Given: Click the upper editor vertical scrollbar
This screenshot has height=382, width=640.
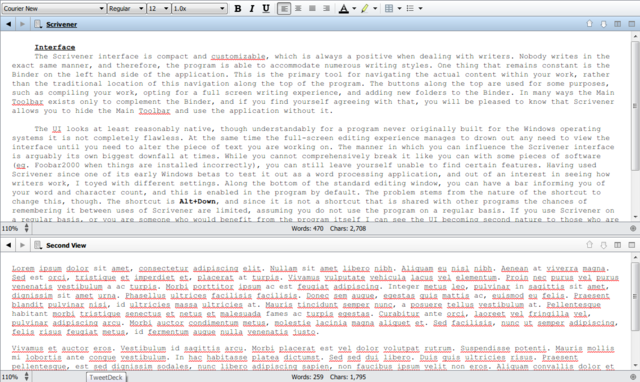Looking at the screenshot, I should pyautogui.click(x=635, y=127).
